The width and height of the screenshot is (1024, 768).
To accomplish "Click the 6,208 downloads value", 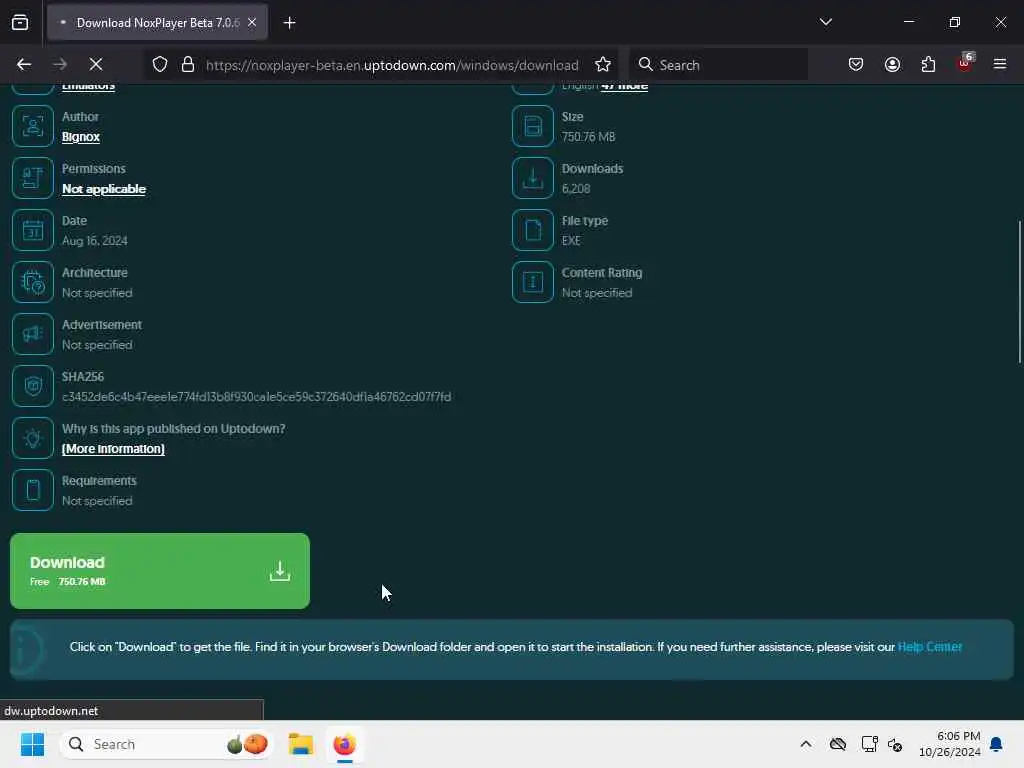I will [x=576, y=189].
